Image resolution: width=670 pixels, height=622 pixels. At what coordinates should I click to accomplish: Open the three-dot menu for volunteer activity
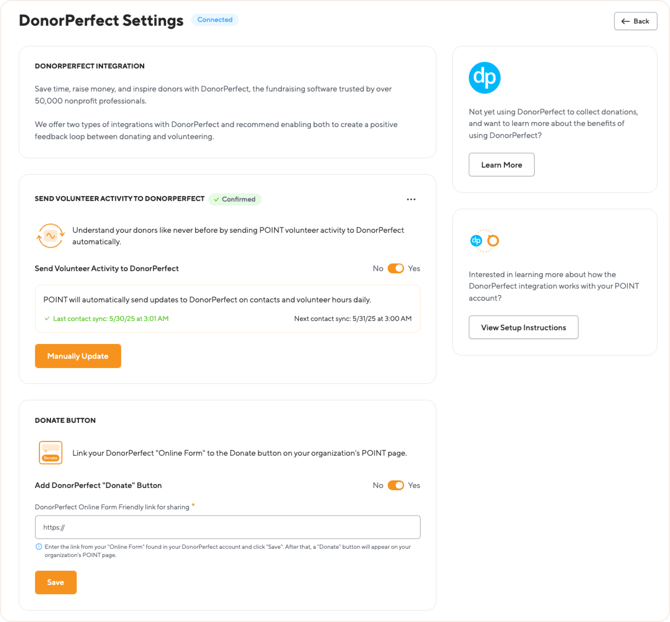point(411,200)
